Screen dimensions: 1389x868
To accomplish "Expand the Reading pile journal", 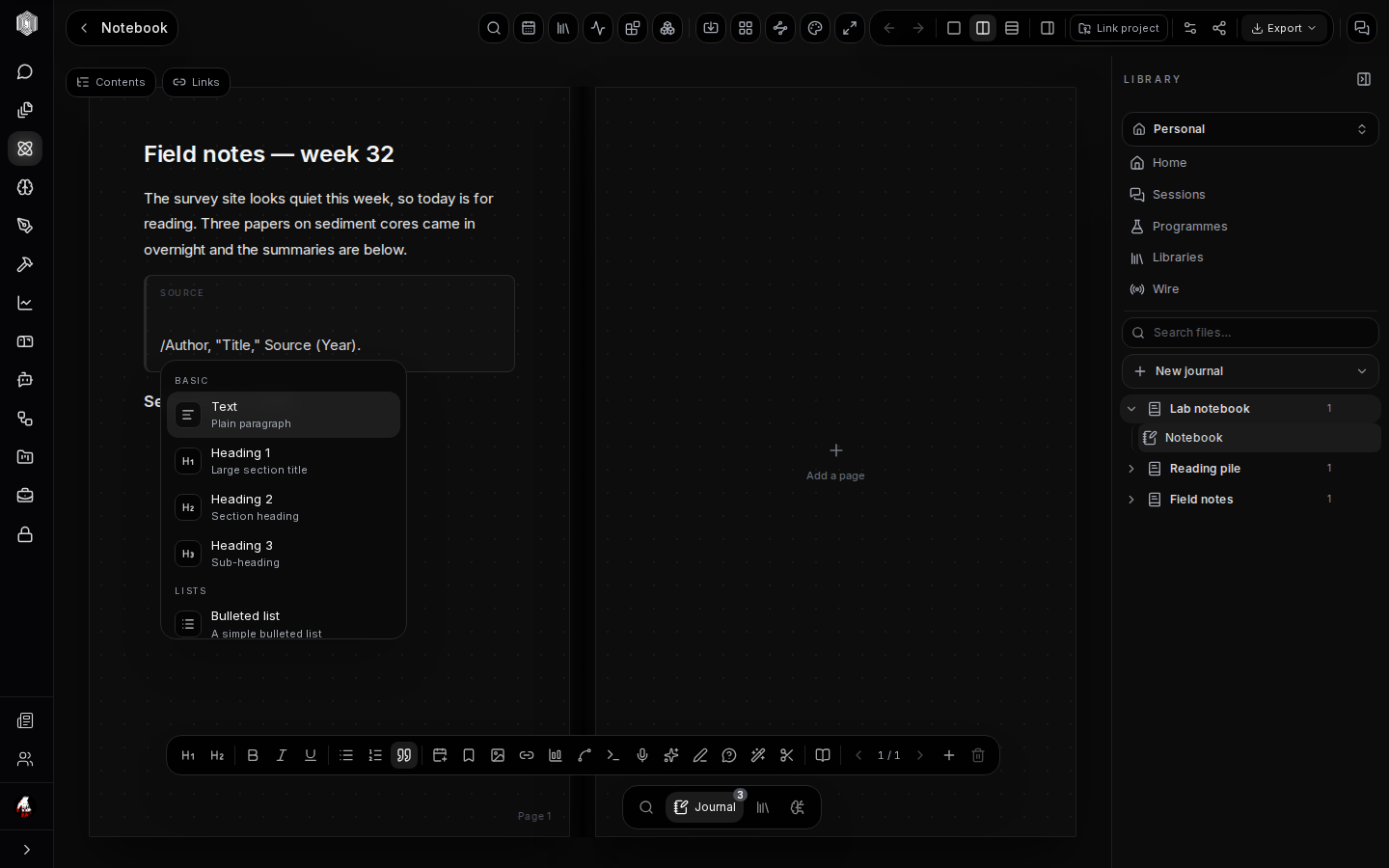I will point(1131,469).
